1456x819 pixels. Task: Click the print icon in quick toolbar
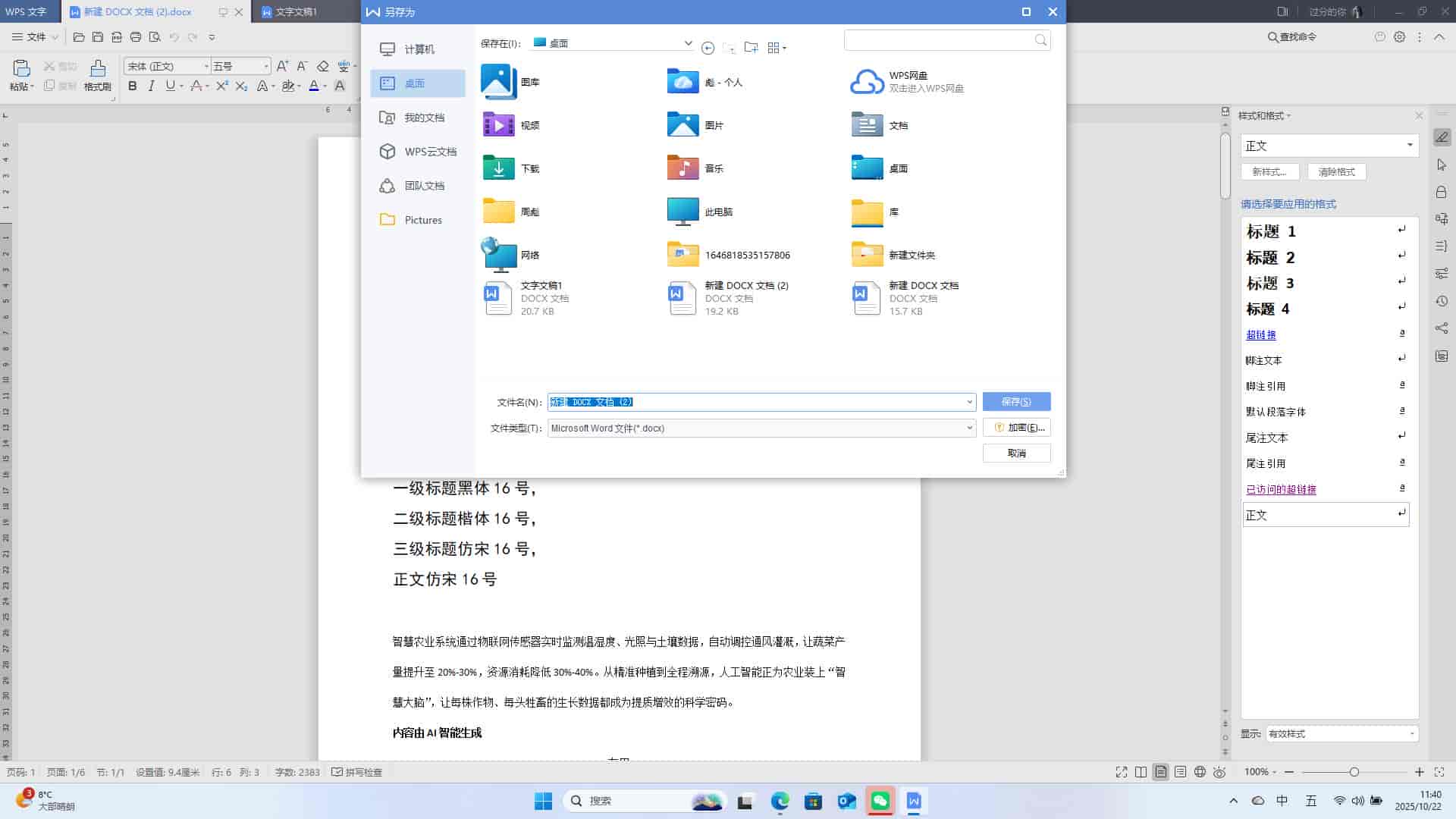tap(136, 36)
